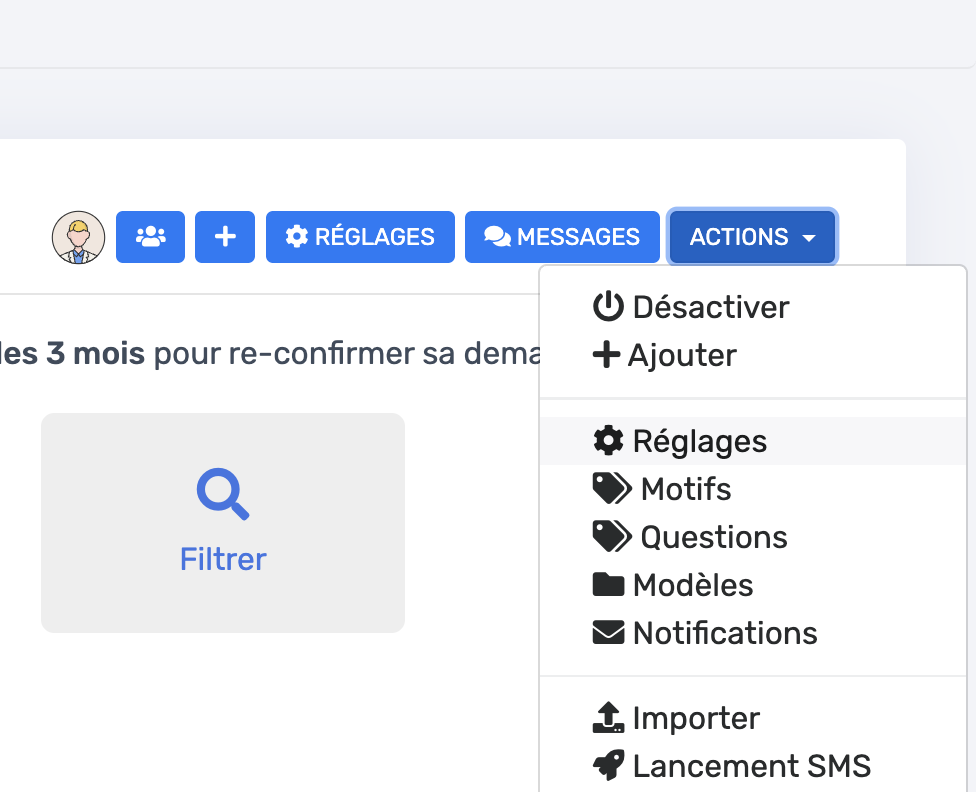Screen dimensions: 976x792
Task: Open the users group icon button
Action: tap(150, 237)
